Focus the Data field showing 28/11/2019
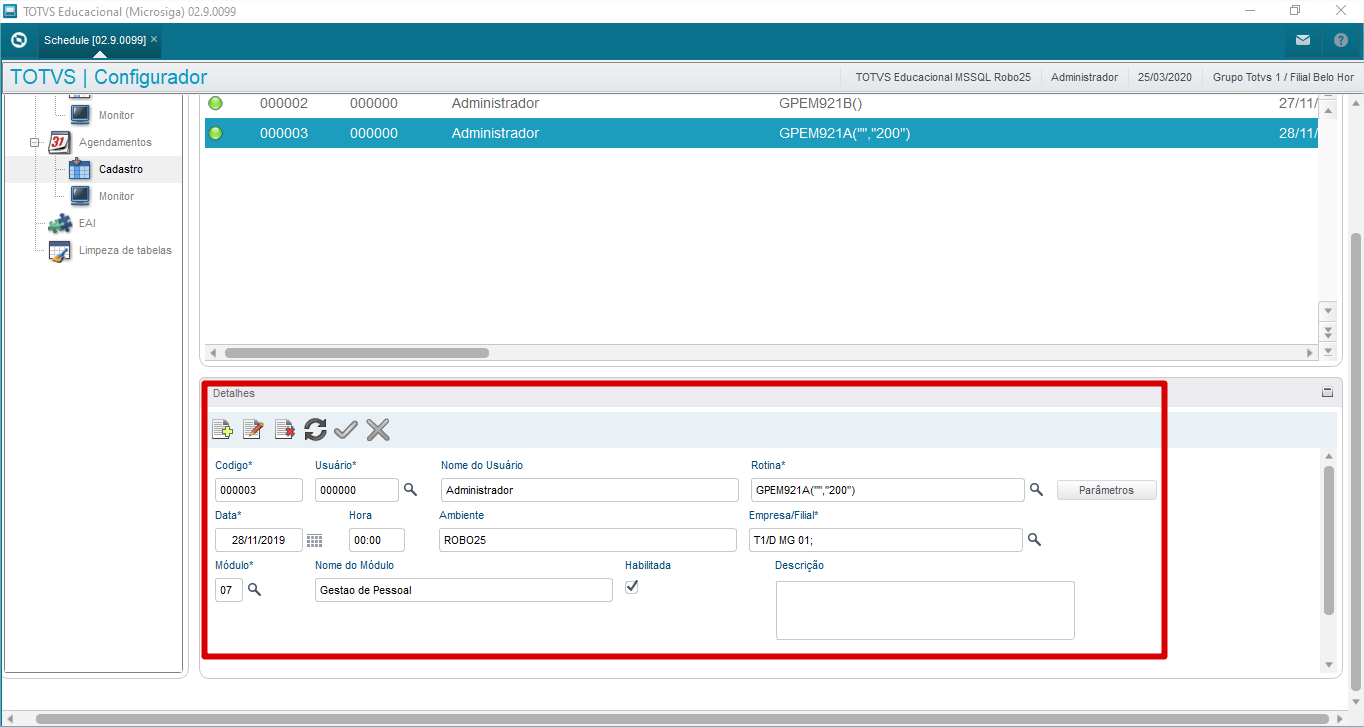 coord(258,540)
